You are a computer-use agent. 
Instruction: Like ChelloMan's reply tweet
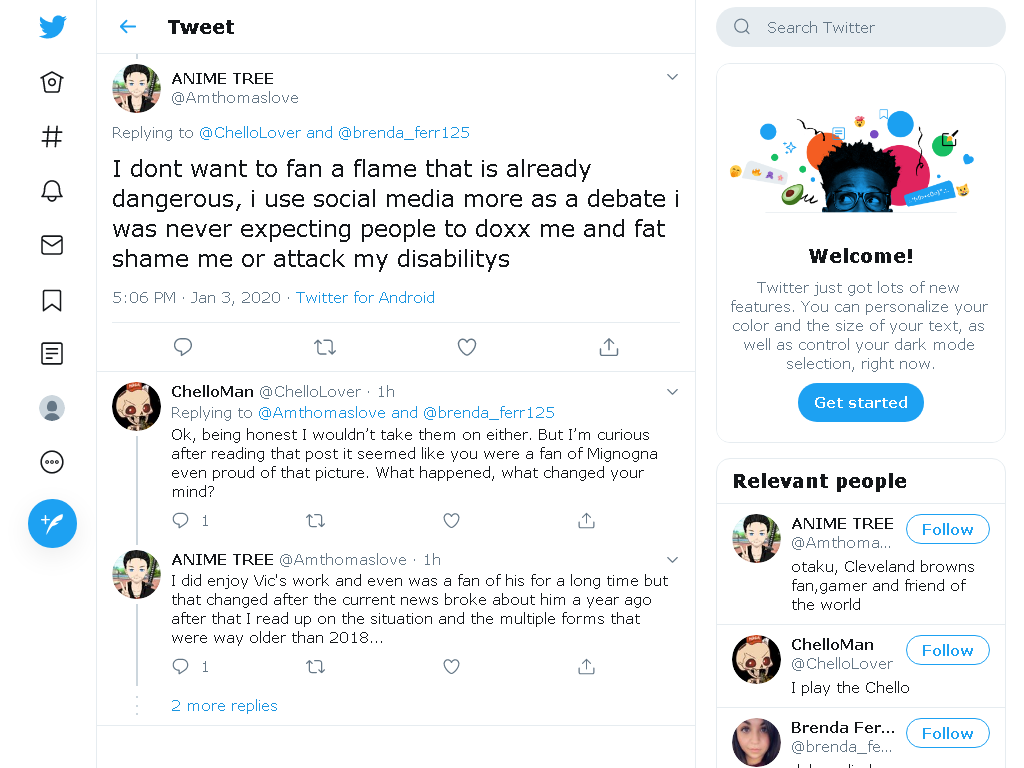[451, 520]
